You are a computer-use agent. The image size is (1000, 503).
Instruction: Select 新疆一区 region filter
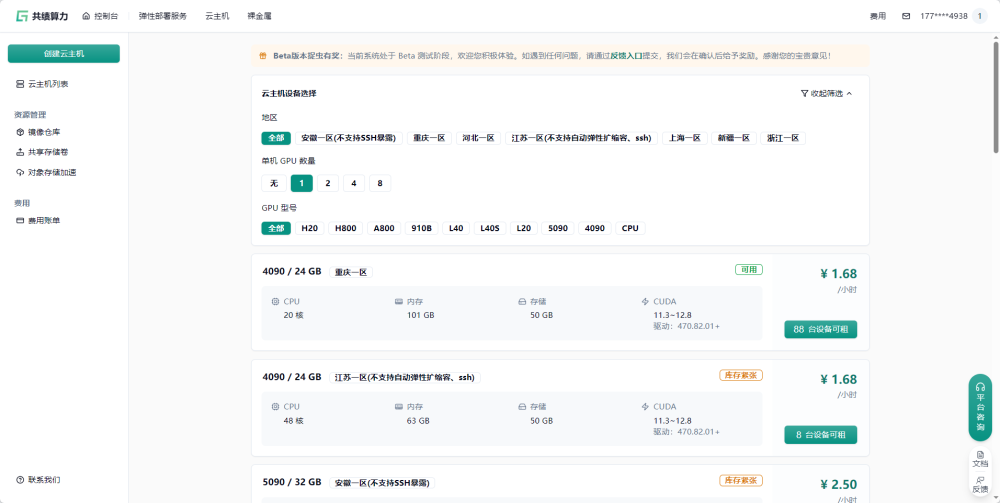[x=734, y=138]
